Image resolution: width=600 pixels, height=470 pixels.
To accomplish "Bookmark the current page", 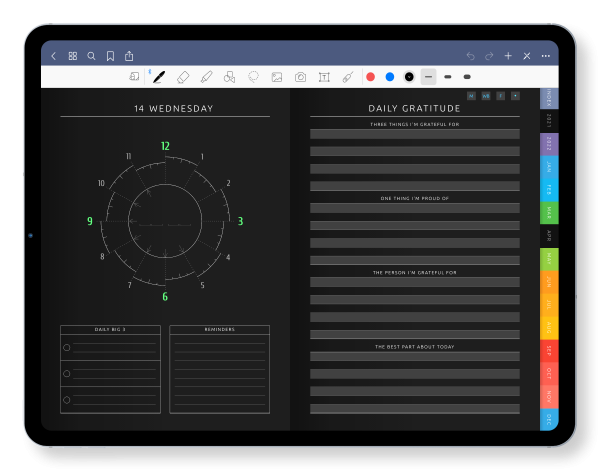I will (x=110, y=56).
